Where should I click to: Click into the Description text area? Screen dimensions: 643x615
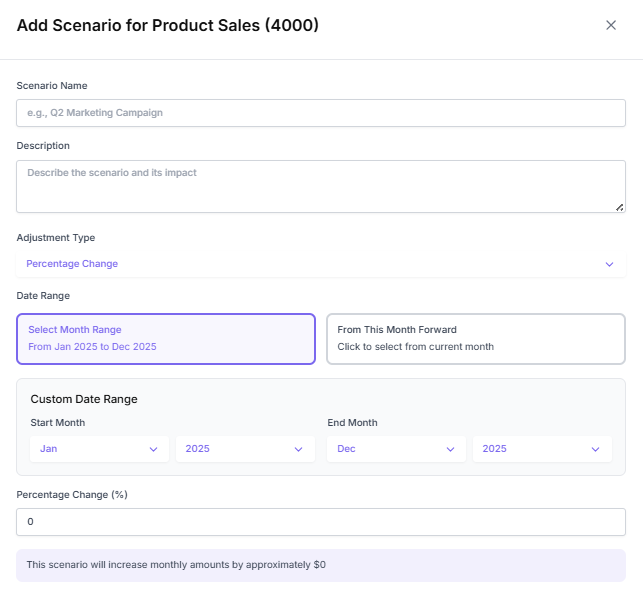320,186
